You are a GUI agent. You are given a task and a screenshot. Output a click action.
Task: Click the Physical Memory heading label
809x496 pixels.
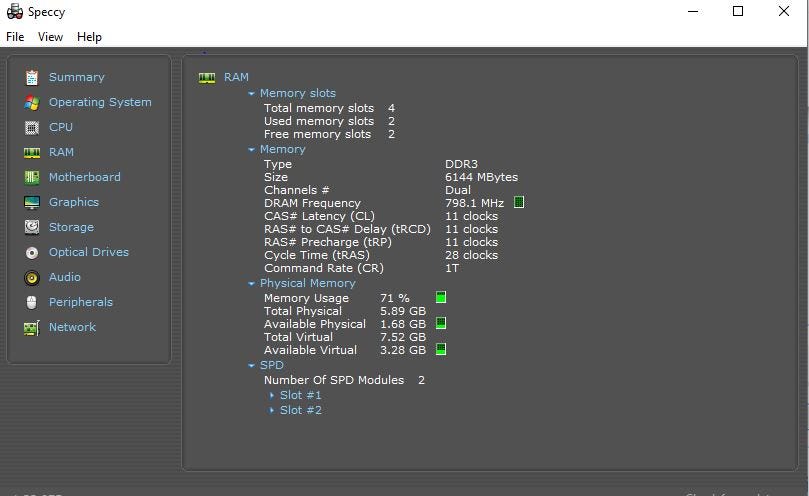308,283
